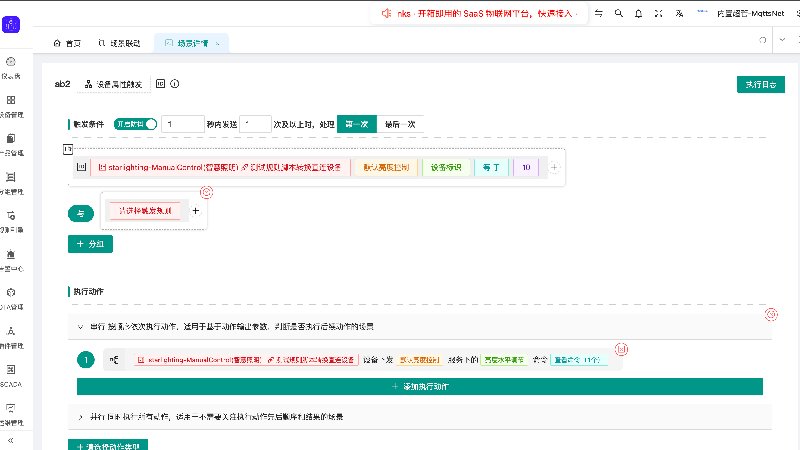The height and width of the screenshot is (450, 800).
Task: Toggle fullscreen mode icon
Action: click(659, 13)
